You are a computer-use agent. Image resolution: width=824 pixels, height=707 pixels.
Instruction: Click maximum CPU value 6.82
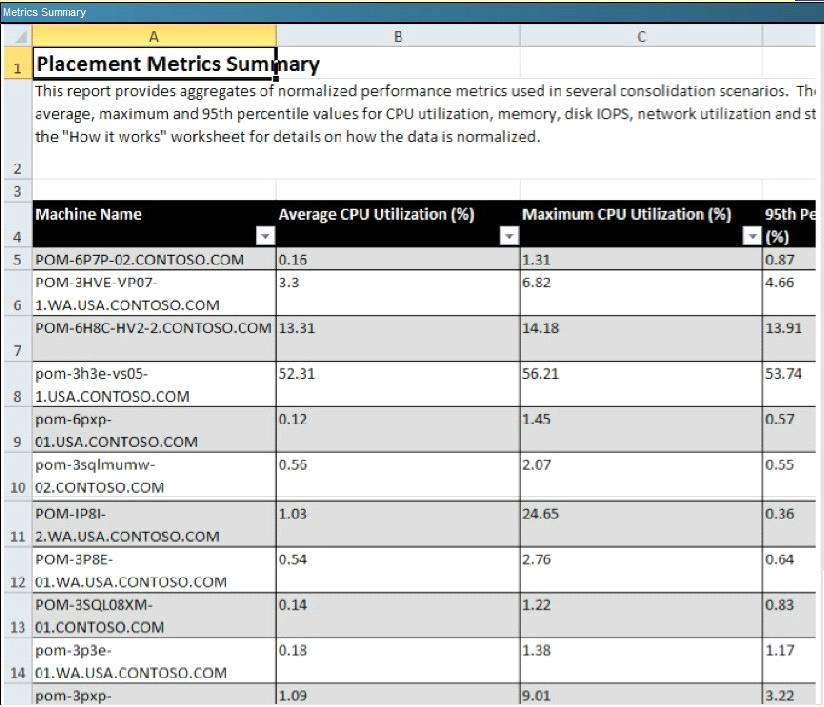[x=536, y=282]
